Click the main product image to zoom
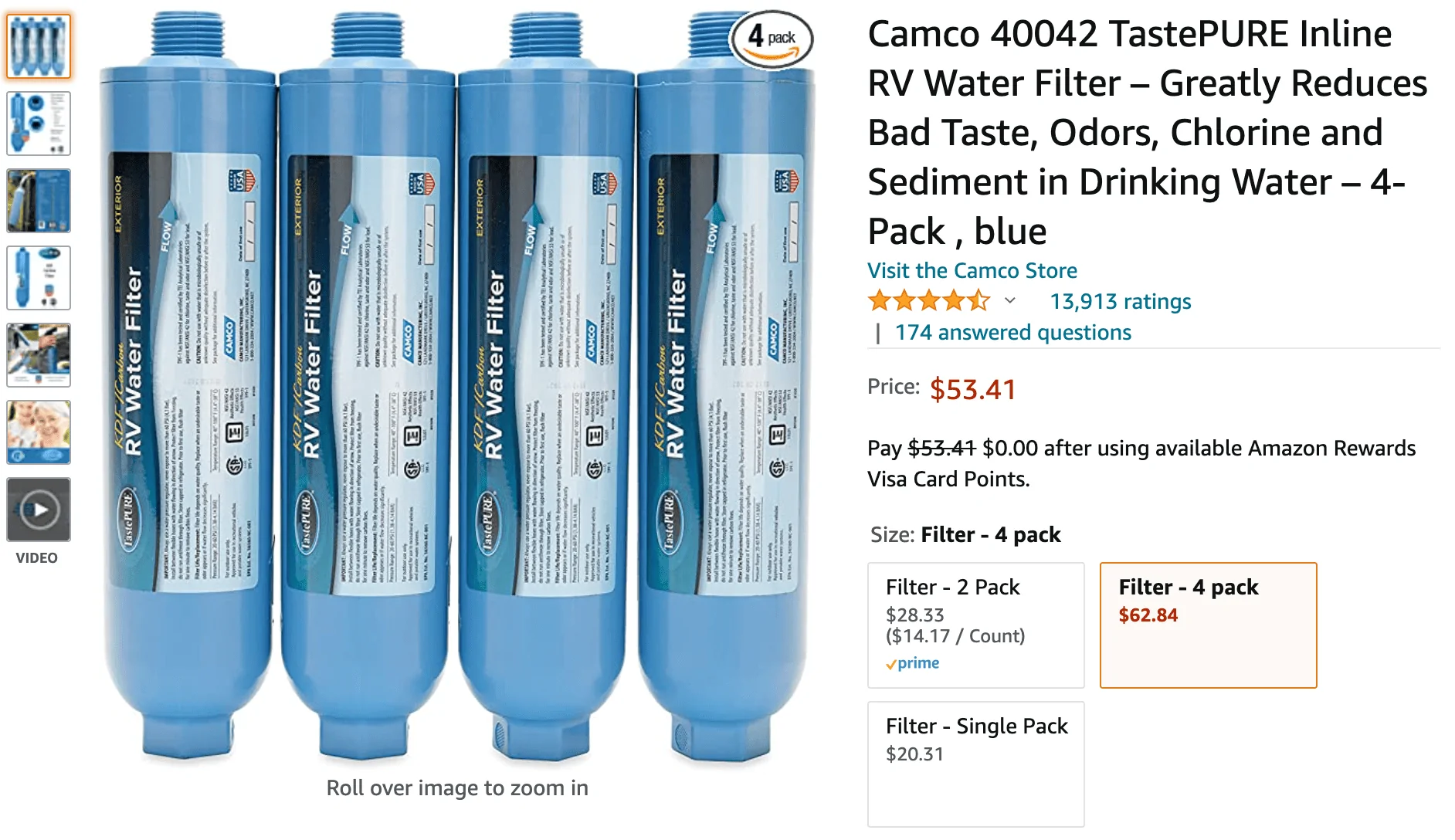 [x=457, y=386]
